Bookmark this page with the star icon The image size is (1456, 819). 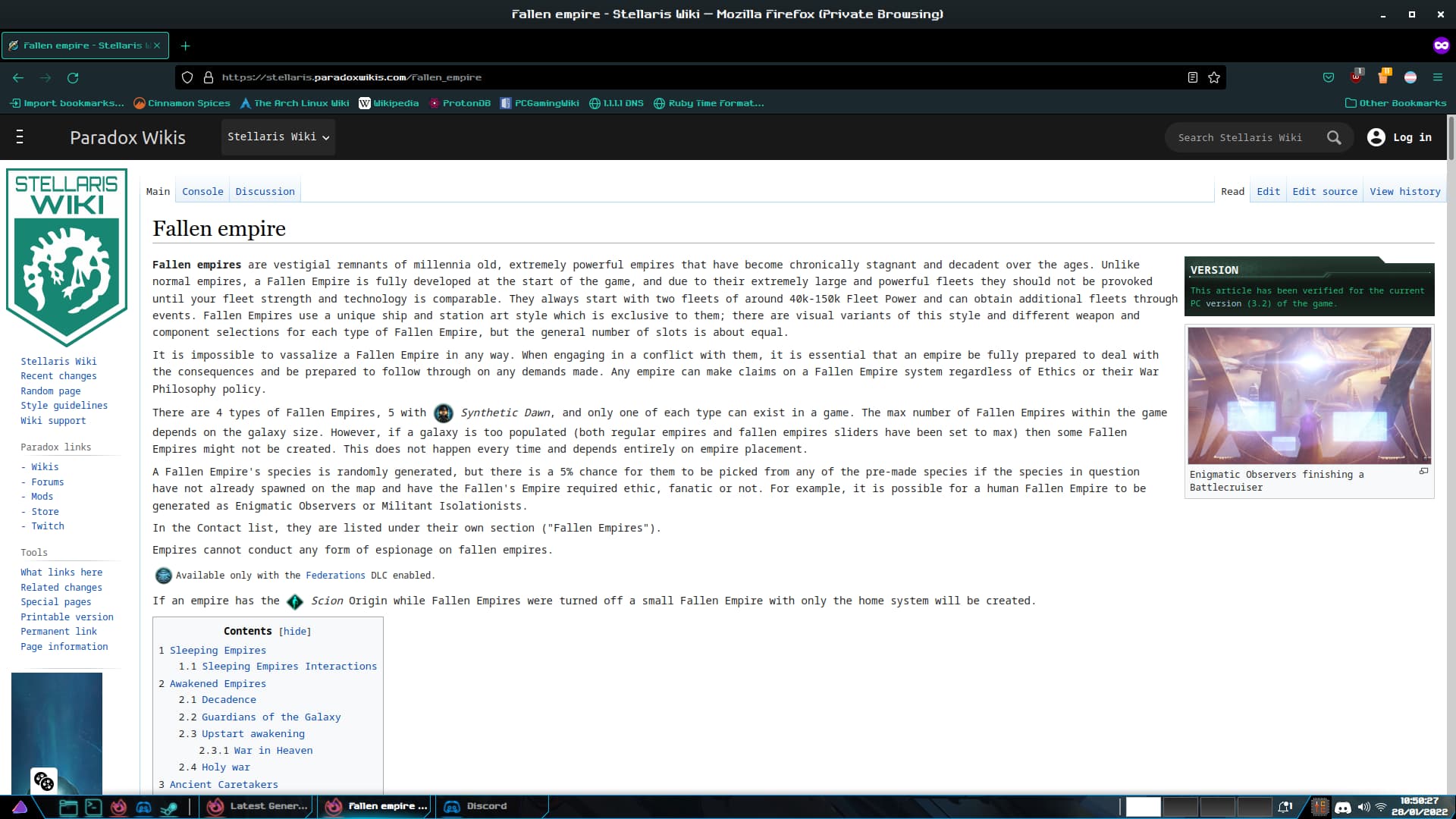click(1214, 77)
